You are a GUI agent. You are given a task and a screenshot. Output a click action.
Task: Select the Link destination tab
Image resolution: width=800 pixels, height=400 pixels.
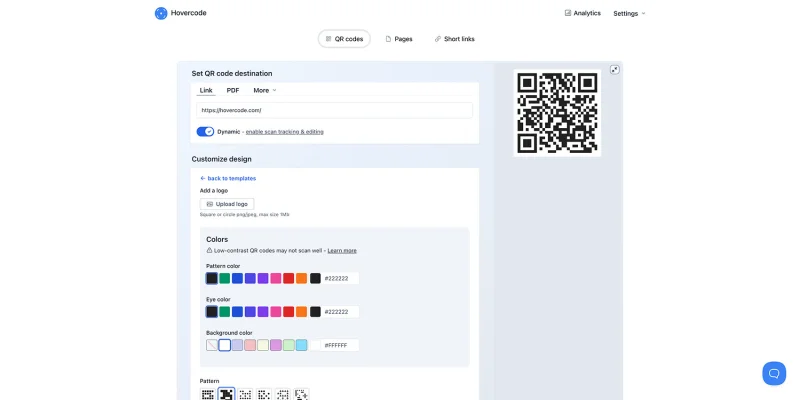tap(206, 90)
